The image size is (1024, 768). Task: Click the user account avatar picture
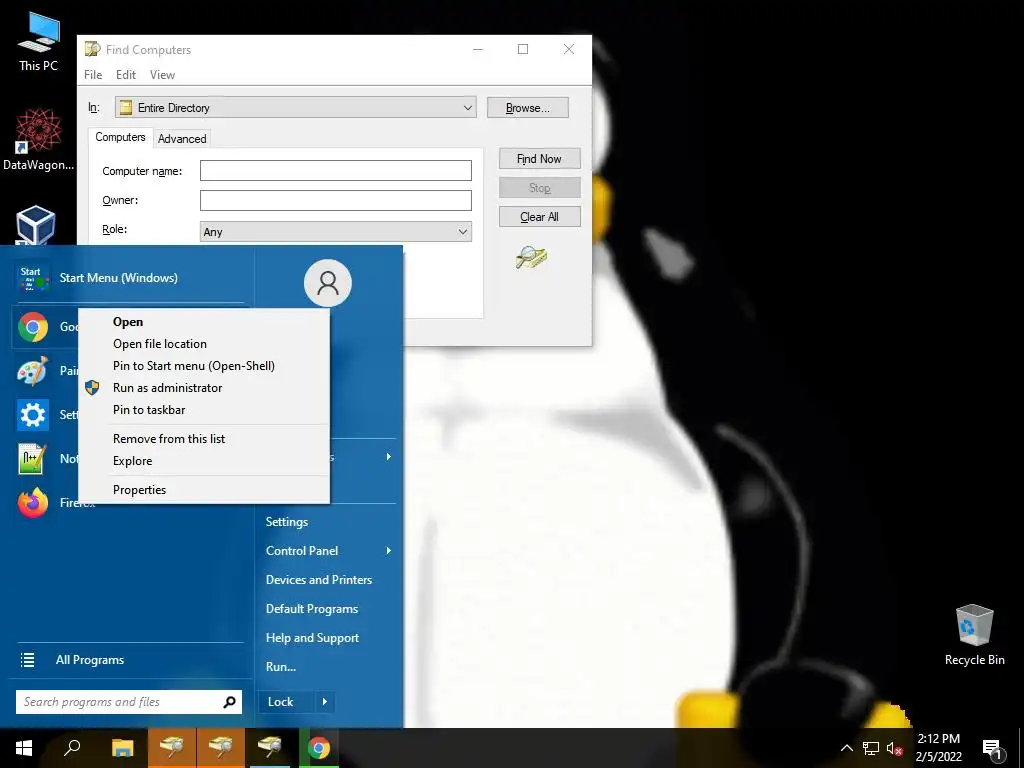pos(328,283)
